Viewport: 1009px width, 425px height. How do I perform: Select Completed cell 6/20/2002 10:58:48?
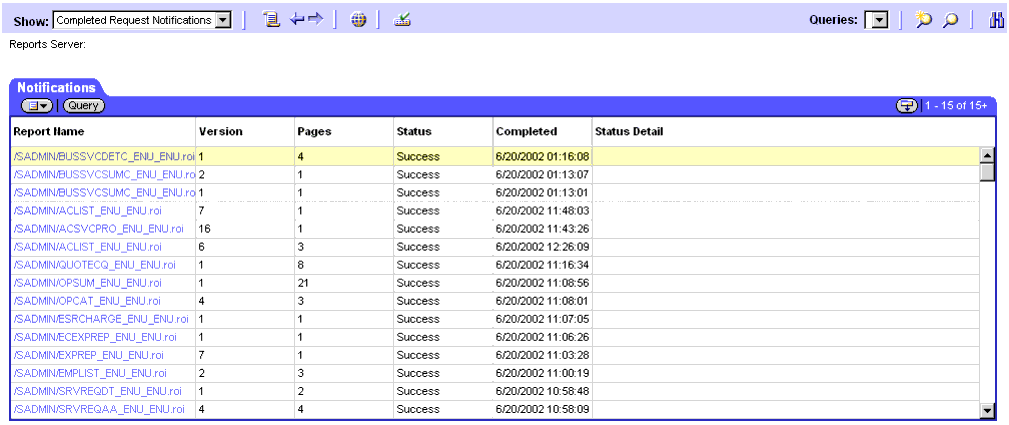pyautogui.click(x=542, y=391)
